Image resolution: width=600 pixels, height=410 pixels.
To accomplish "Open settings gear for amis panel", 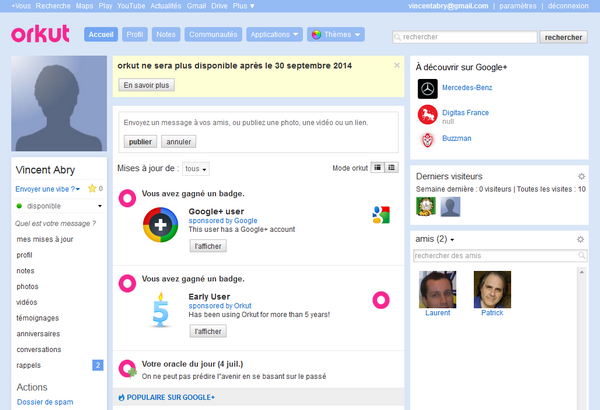I will pos(580,239).
